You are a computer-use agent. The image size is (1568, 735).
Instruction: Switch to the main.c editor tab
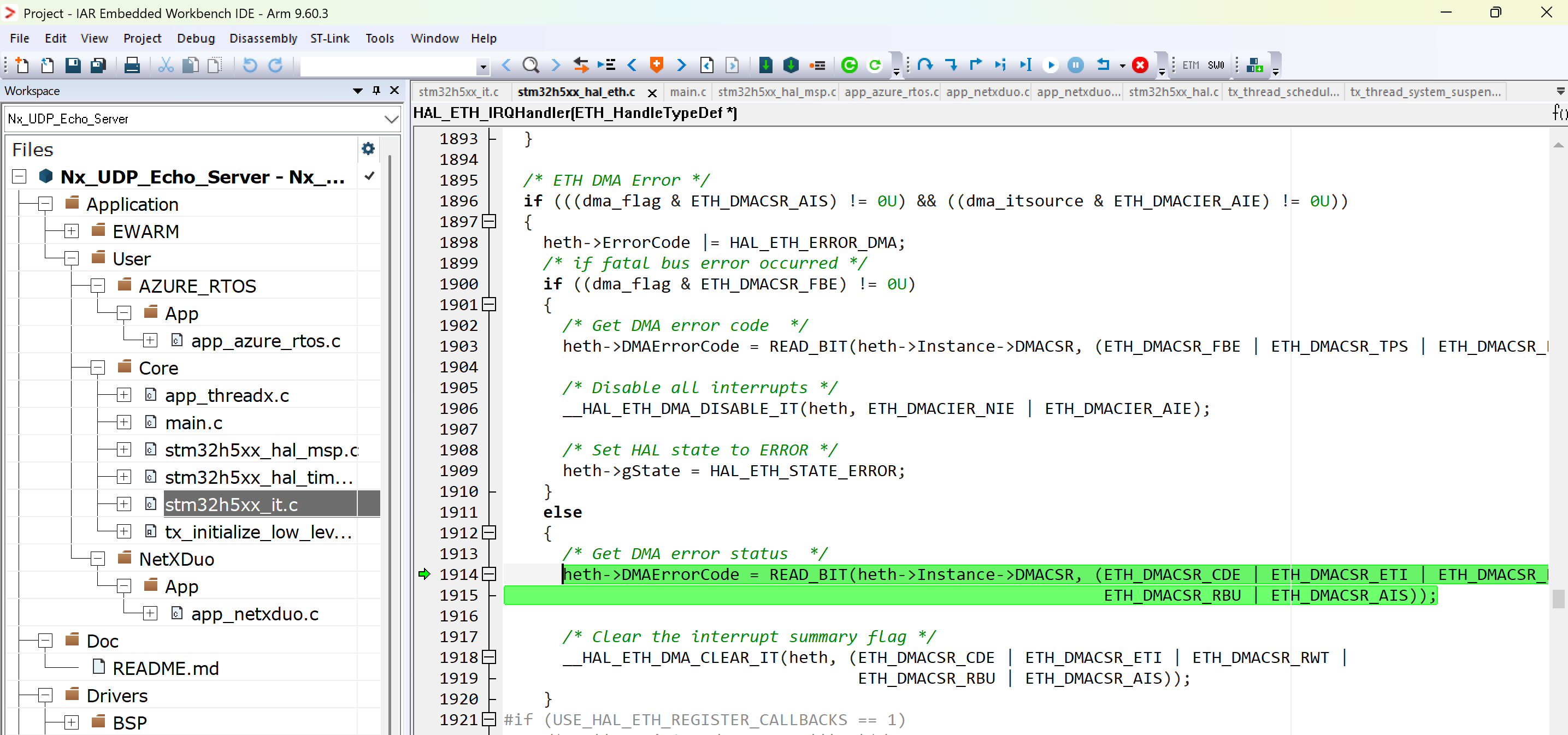(x=687, y=92)
